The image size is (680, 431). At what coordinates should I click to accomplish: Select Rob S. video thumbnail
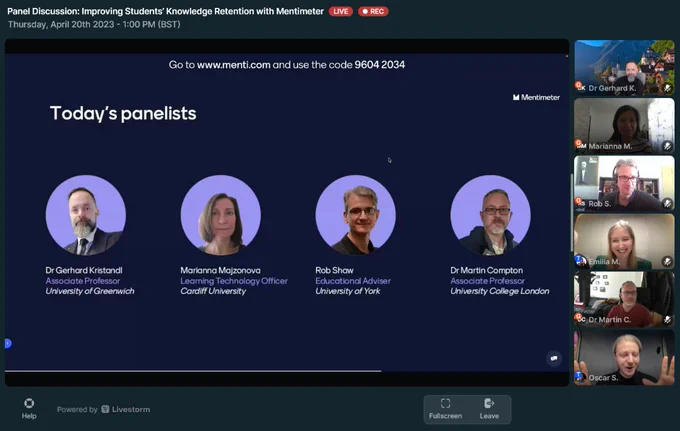click(x=624, y=183)
